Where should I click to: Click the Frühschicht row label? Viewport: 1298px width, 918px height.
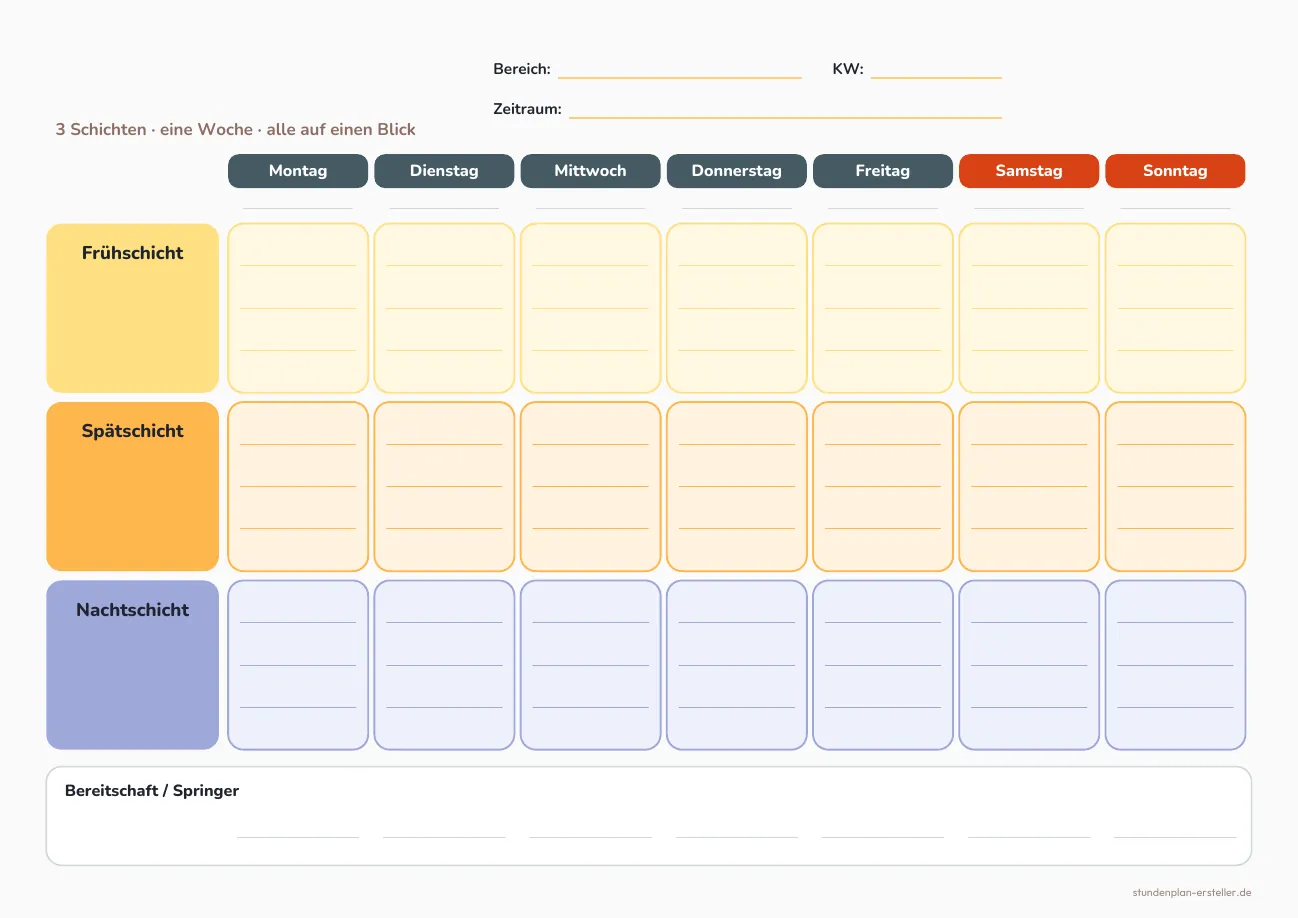132,308
